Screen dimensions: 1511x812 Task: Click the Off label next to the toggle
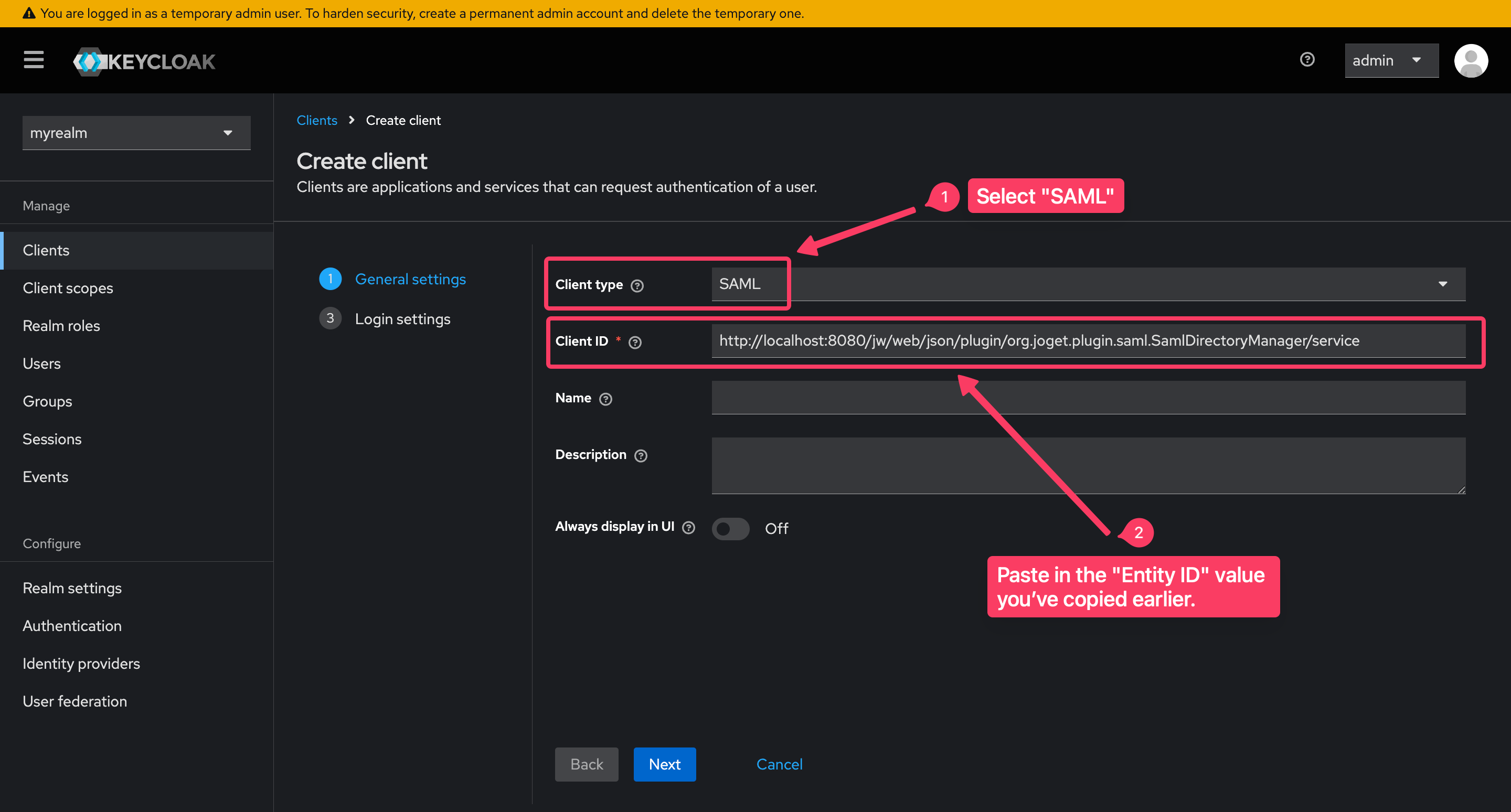776,528
